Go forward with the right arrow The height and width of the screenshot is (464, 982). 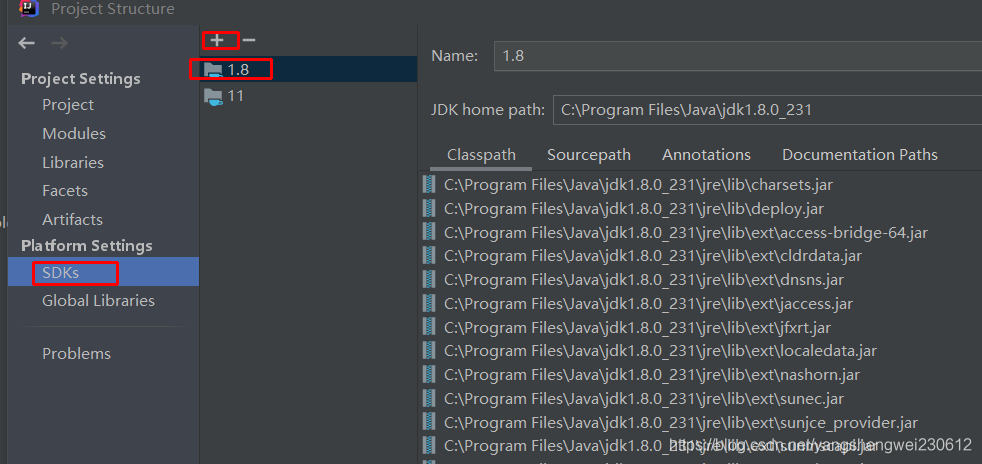point(59,43)
